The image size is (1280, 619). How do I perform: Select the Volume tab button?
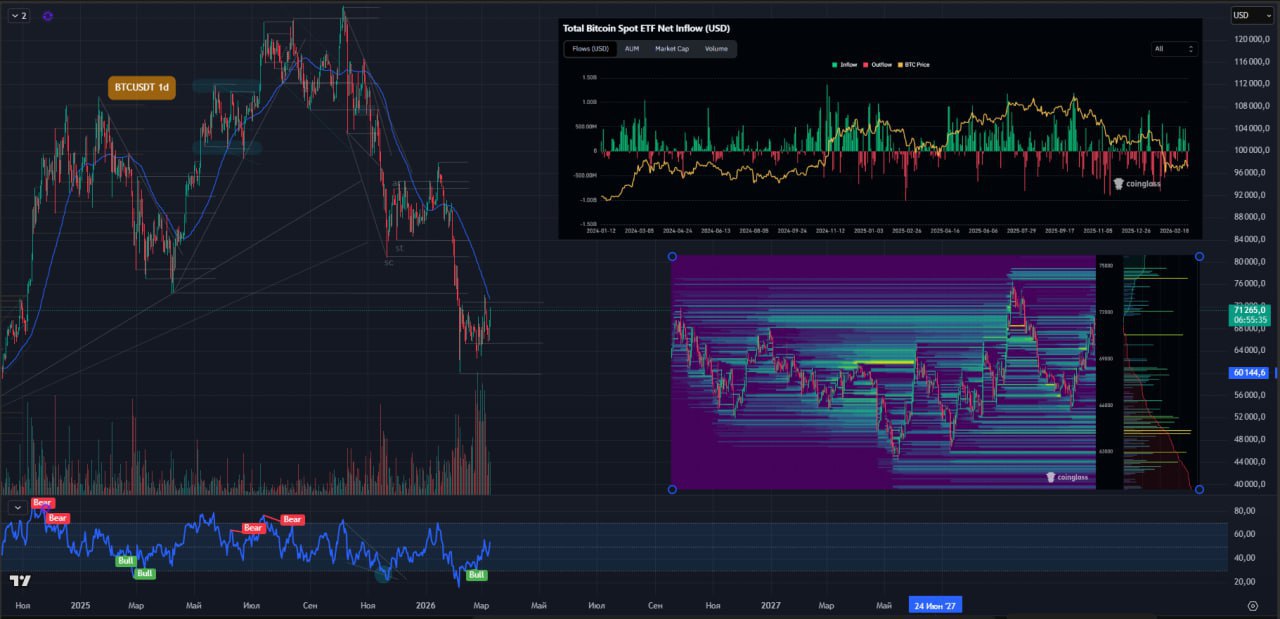click(x=716, y=48)
